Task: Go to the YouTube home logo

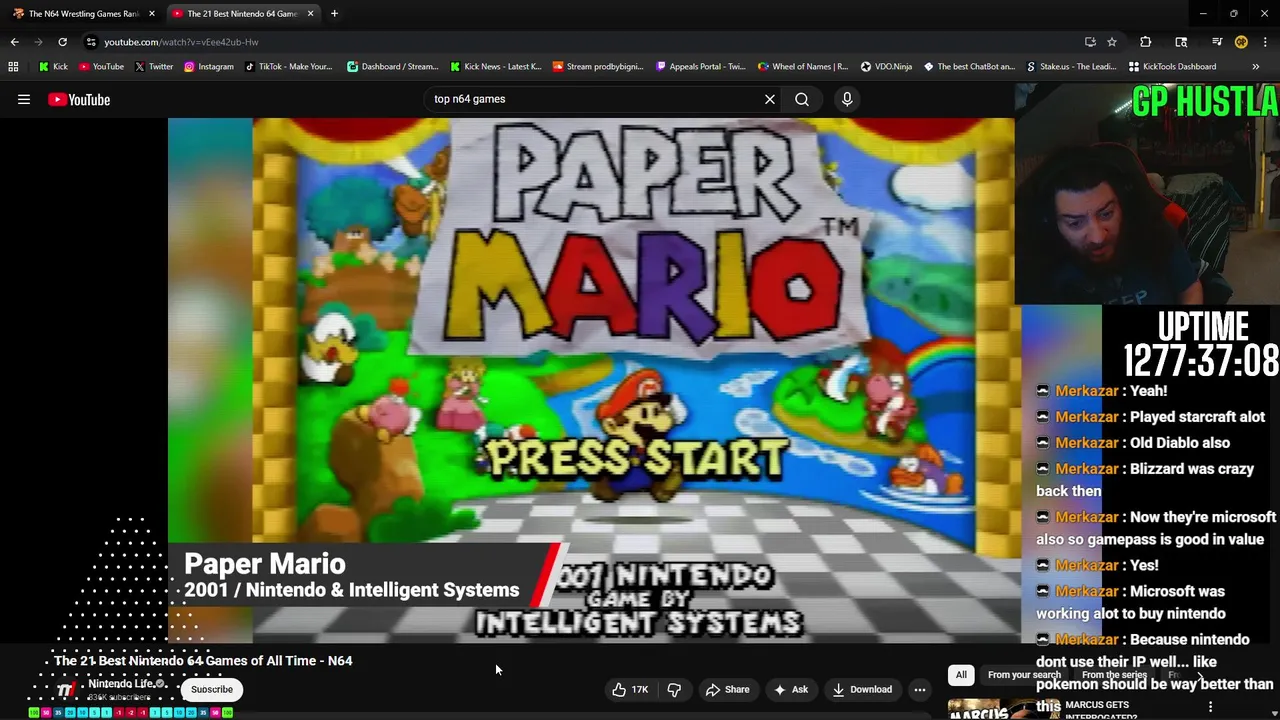Action: [79, 99]
